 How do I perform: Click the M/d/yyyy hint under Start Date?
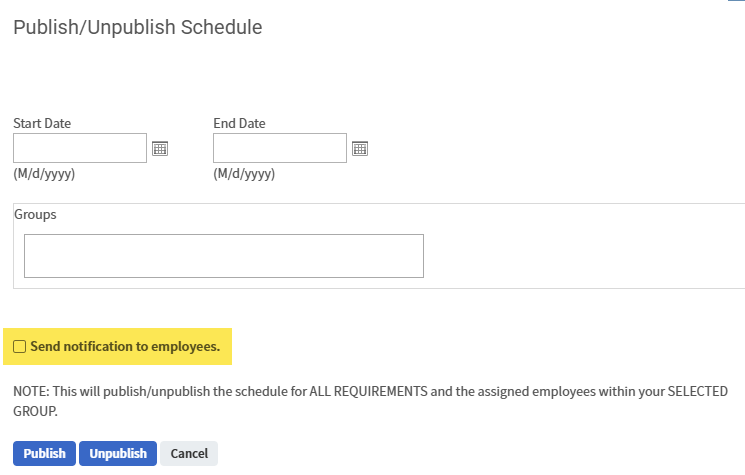[x=44, y=174]
